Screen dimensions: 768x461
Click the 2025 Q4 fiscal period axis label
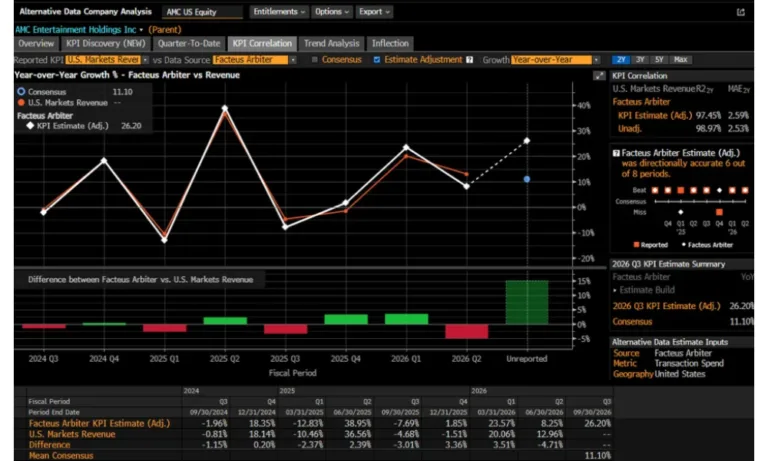[x=345, y=359]
